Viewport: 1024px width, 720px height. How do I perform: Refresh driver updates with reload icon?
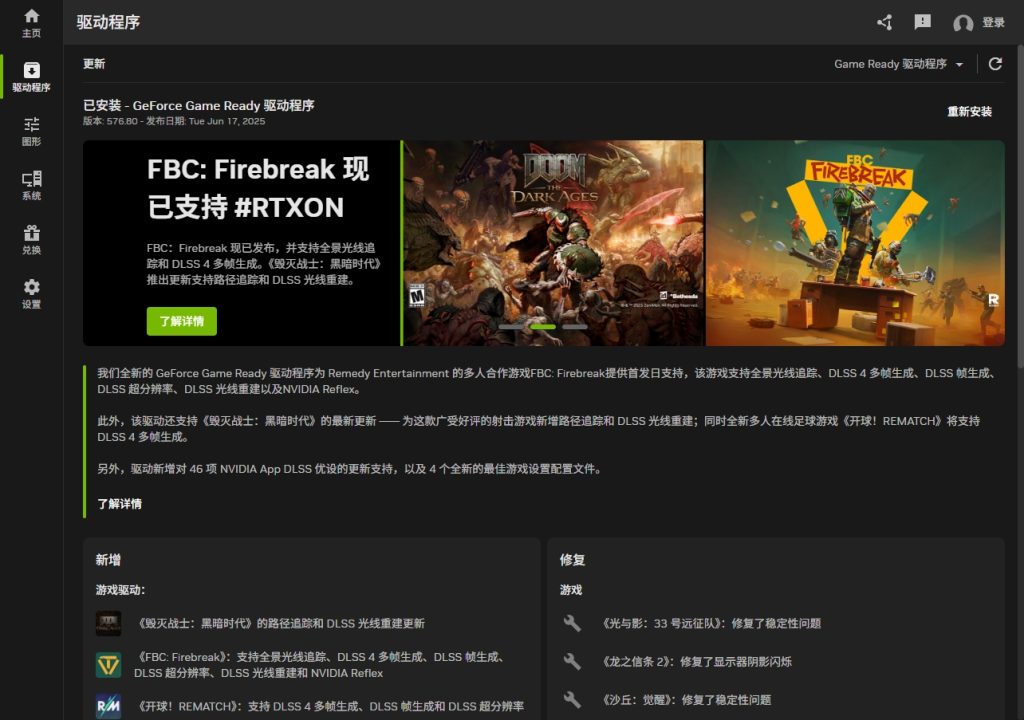995,63
